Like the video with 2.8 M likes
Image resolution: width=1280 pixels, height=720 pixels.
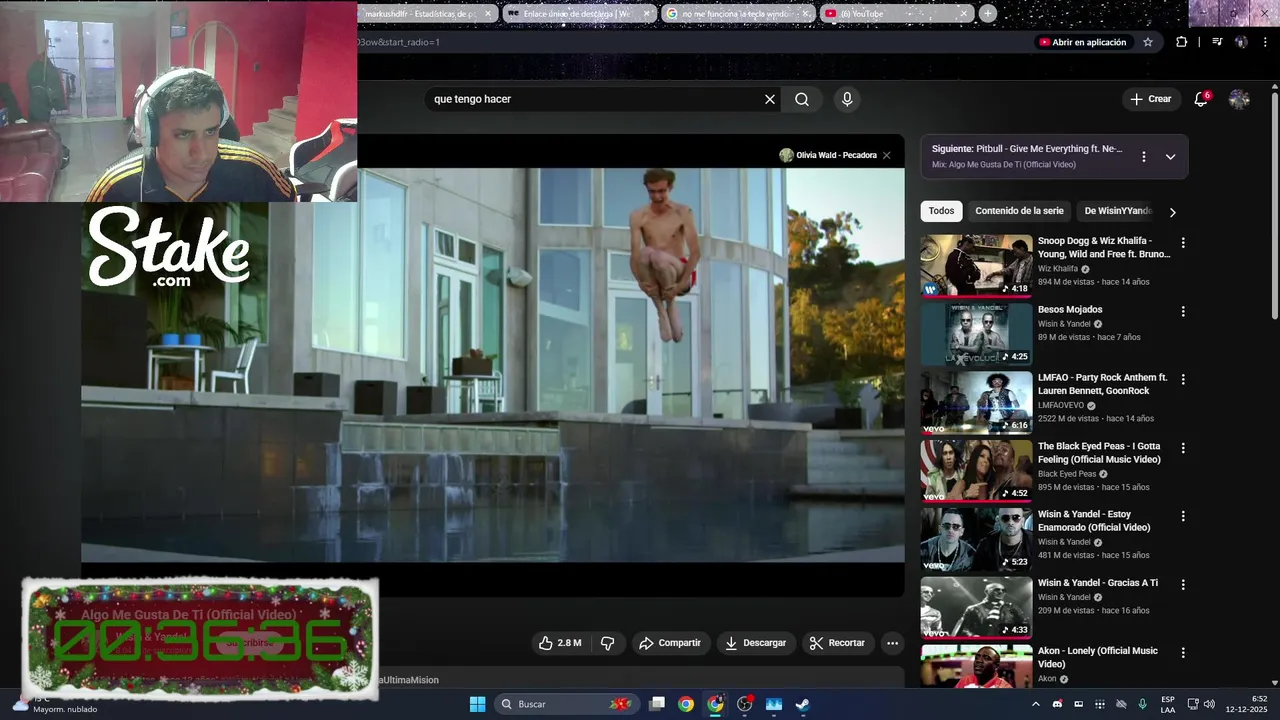point(560,643)
